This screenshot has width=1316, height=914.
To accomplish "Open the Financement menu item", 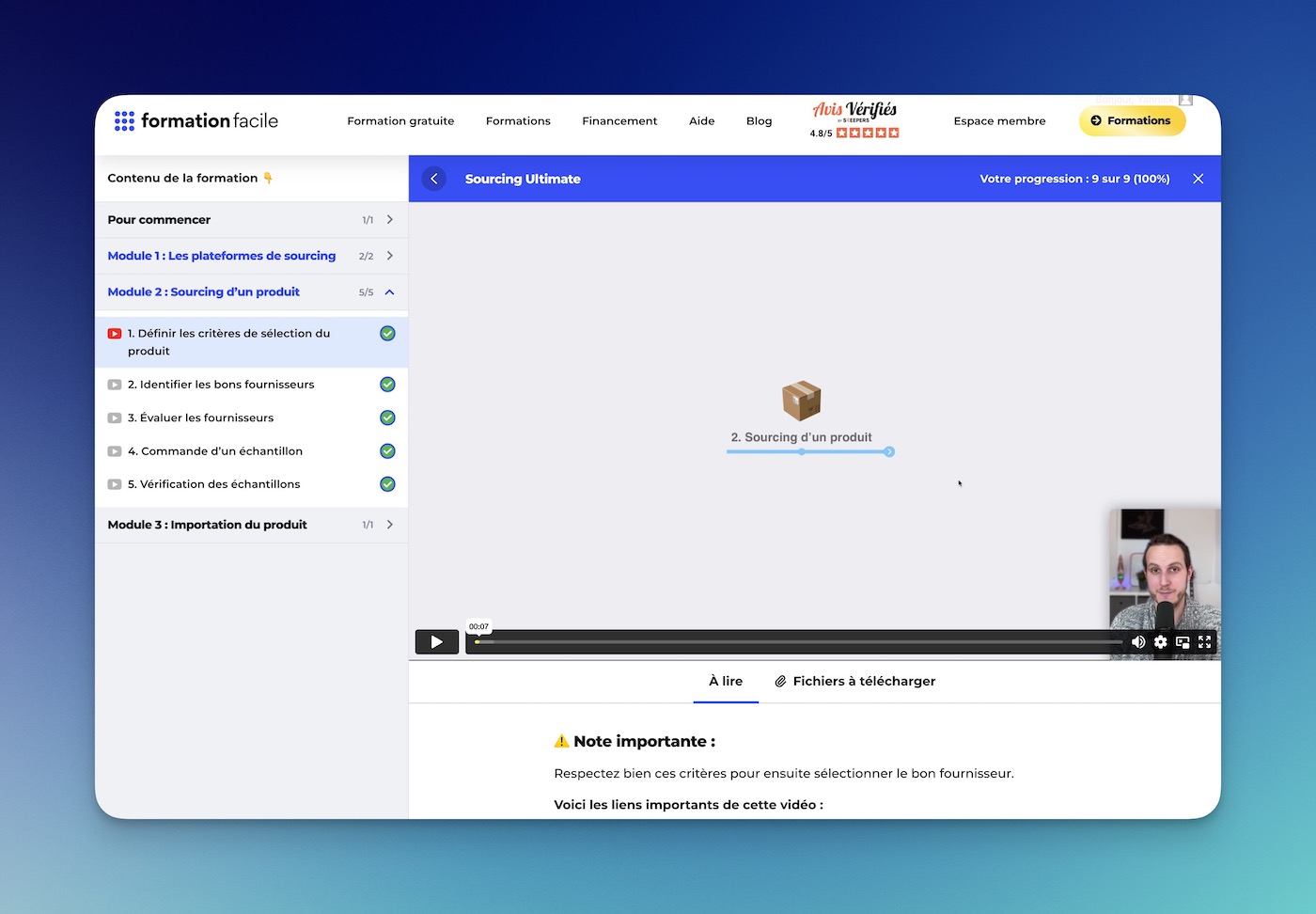I will click(619, 121).
